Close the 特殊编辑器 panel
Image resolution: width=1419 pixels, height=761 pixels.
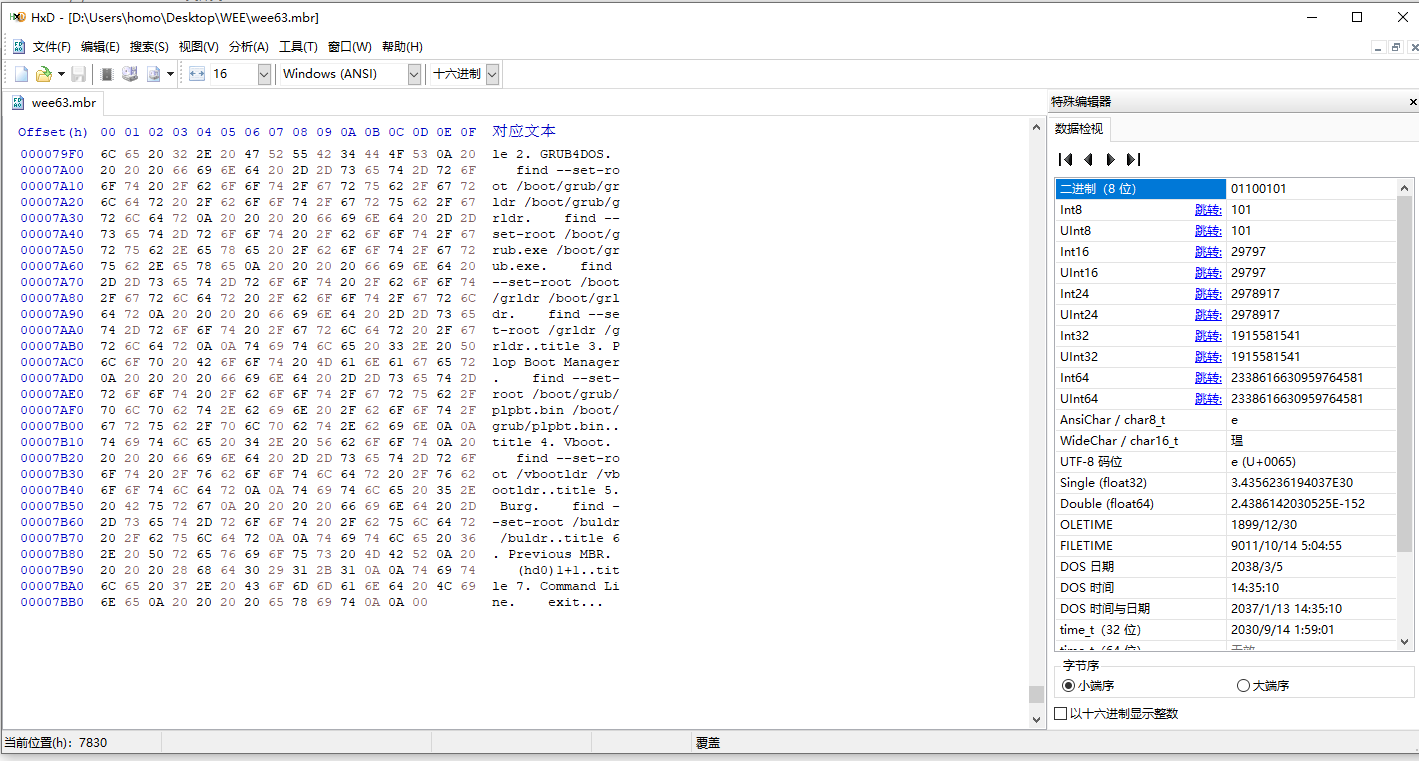tap(1412, 102)
